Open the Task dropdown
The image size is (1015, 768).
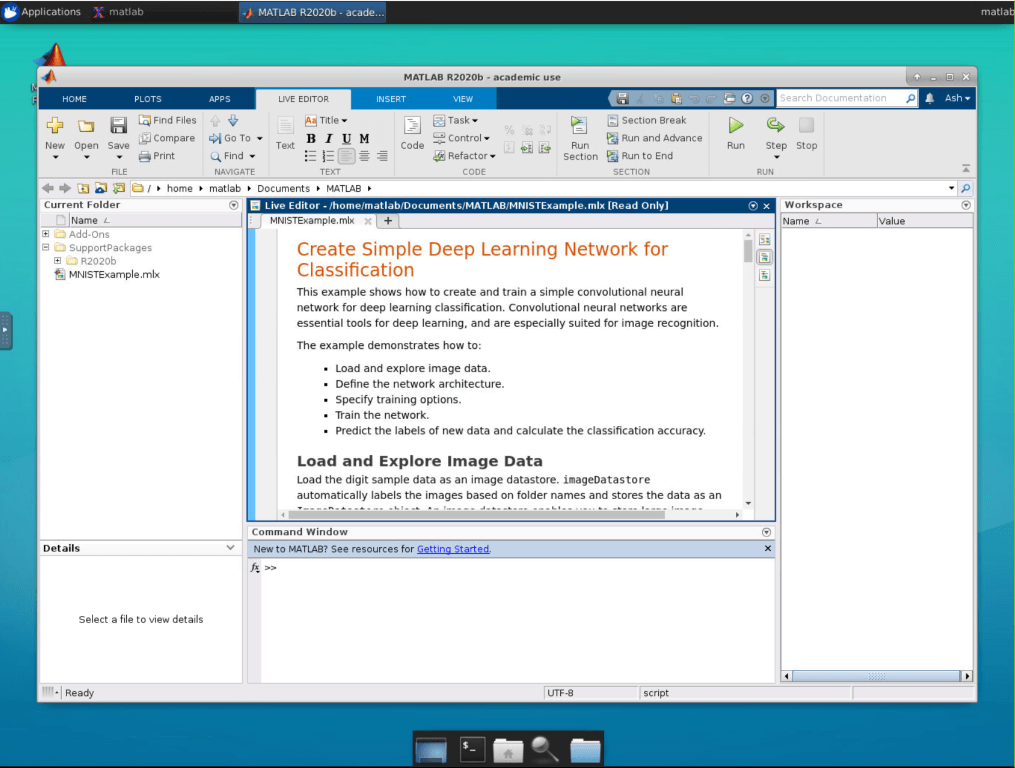pyautogui.click(x=456, y=120)
